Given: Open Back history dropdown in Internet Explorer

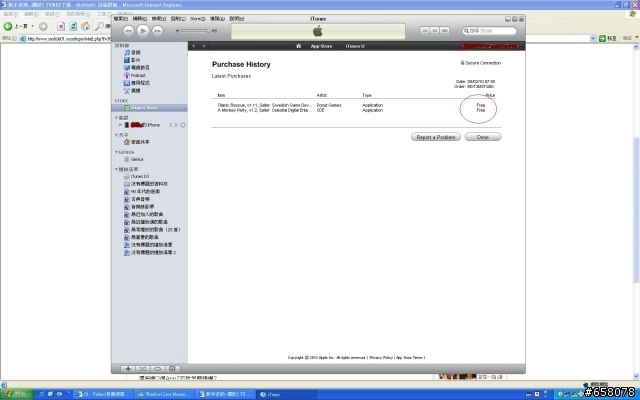Looking at the screenshot, I should (32, 27).
